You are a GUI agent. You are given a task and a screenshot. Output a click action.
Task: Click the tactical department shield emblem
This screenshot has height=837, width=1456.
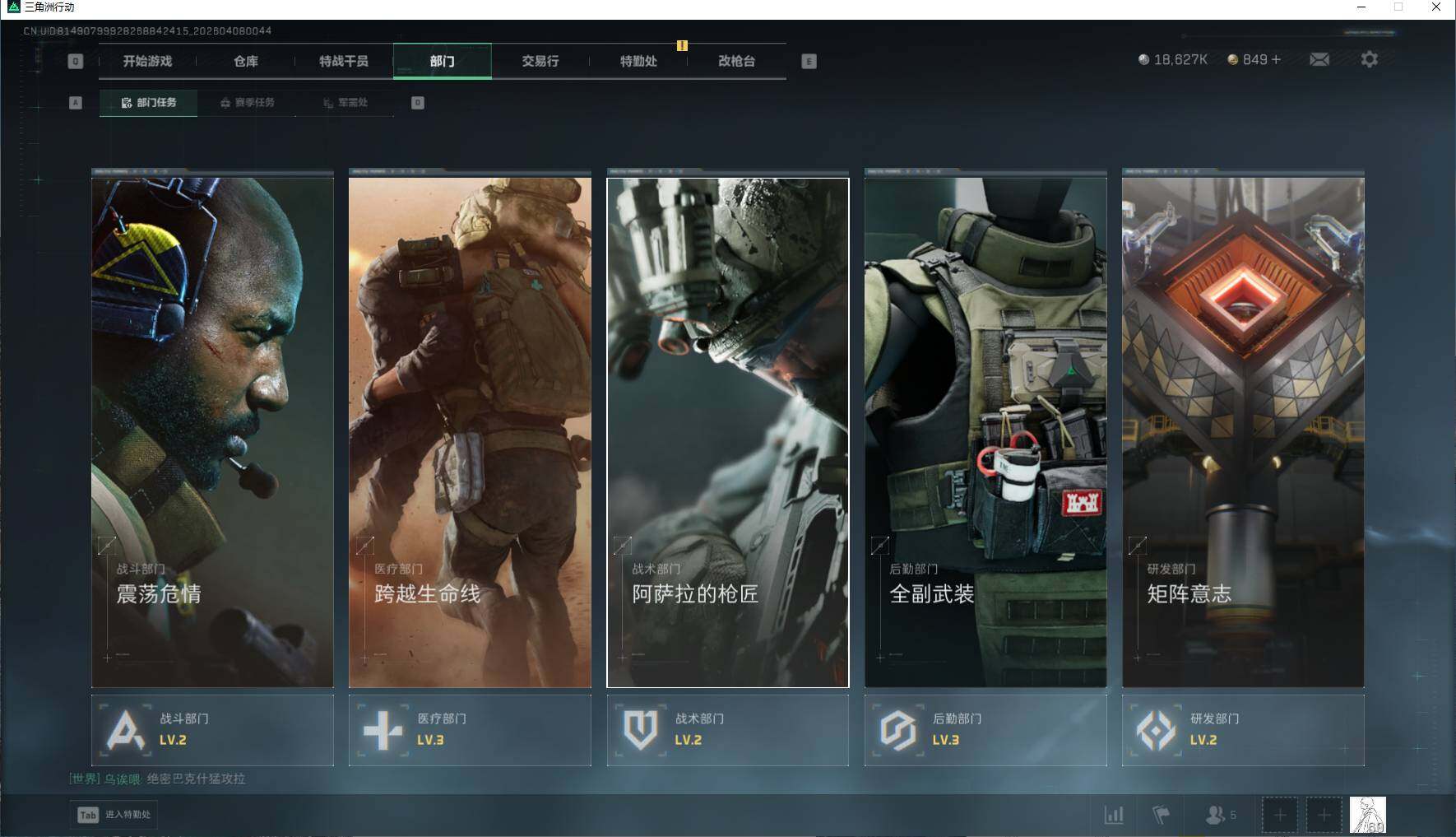point(641,730)
